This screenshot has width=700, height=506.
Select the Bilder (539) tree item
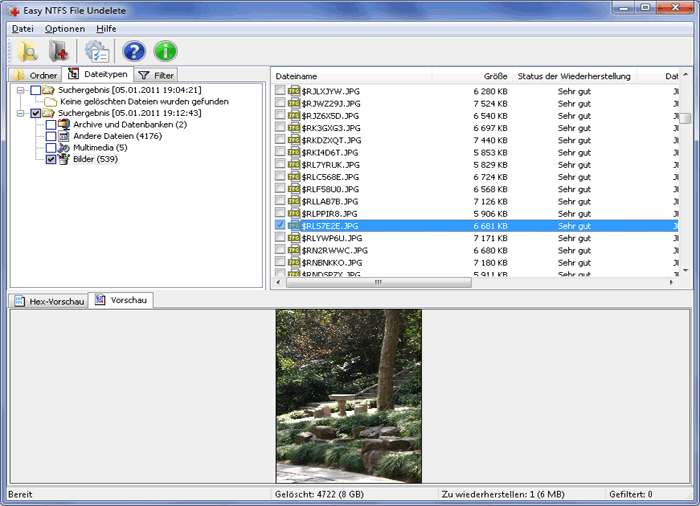(x=96, y=159)
